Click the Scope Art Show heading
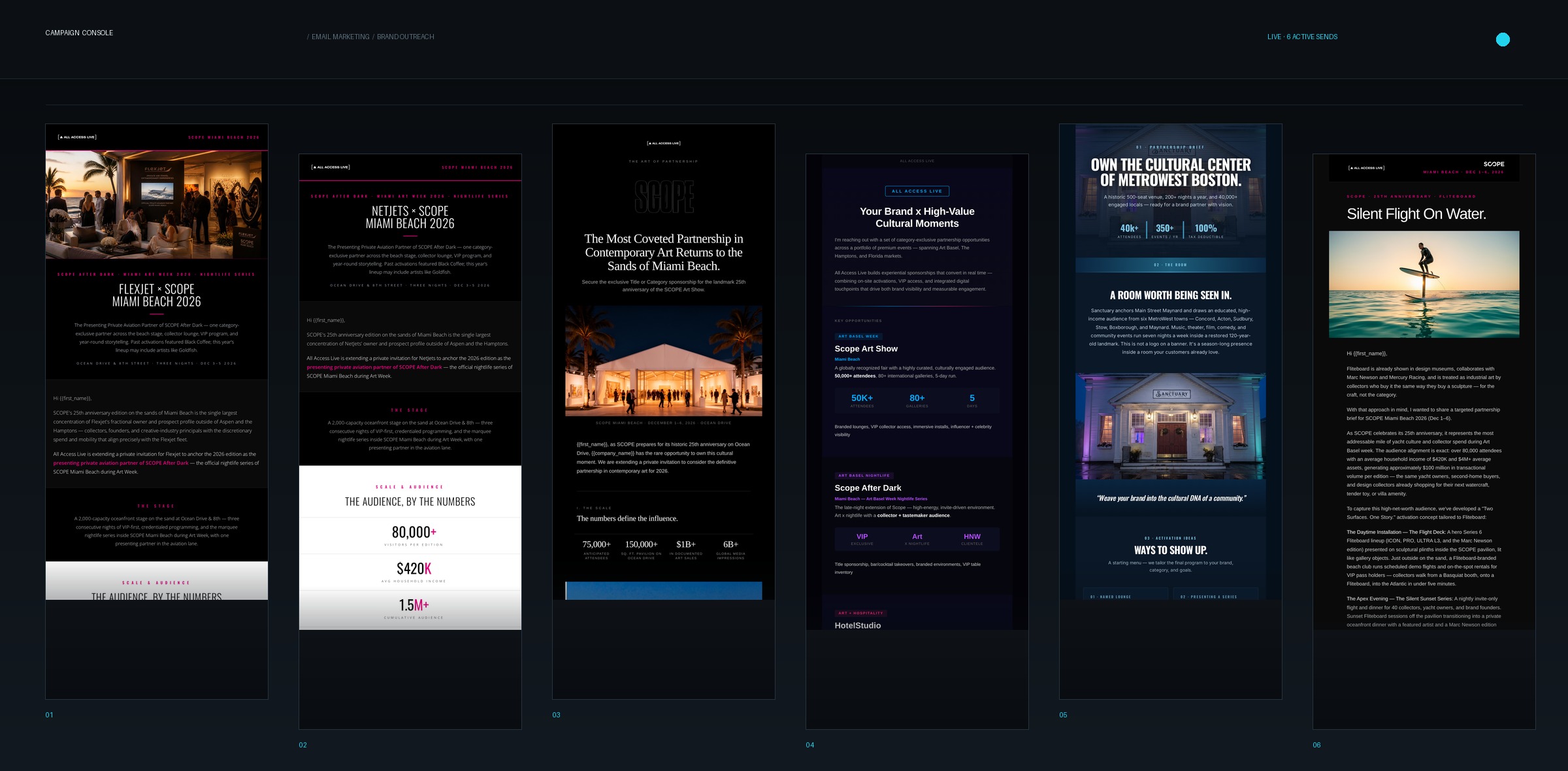The height and width of the screenshot is (771, 1568). pyautogui.click(x=866, y=349)
